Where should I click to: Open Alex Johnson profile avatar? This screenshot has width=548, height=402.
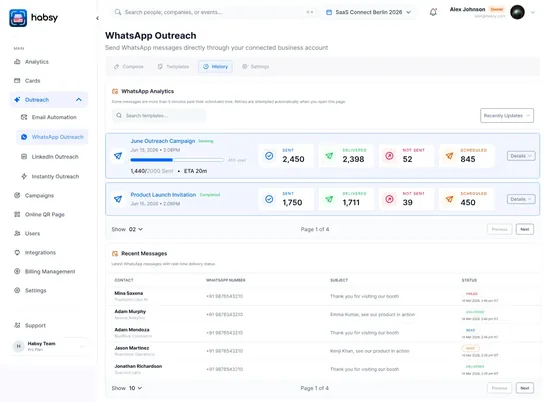[x=517, y=12]
